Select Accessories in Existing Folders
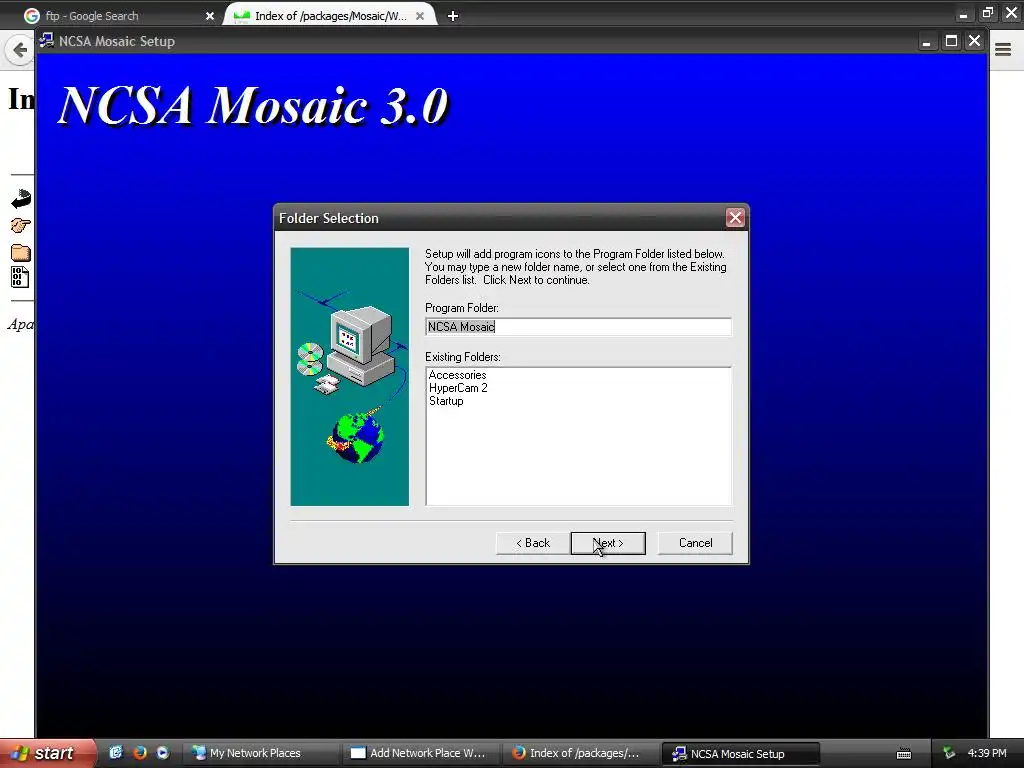This screenshot has height=768, width=1024. pos(457,375)
